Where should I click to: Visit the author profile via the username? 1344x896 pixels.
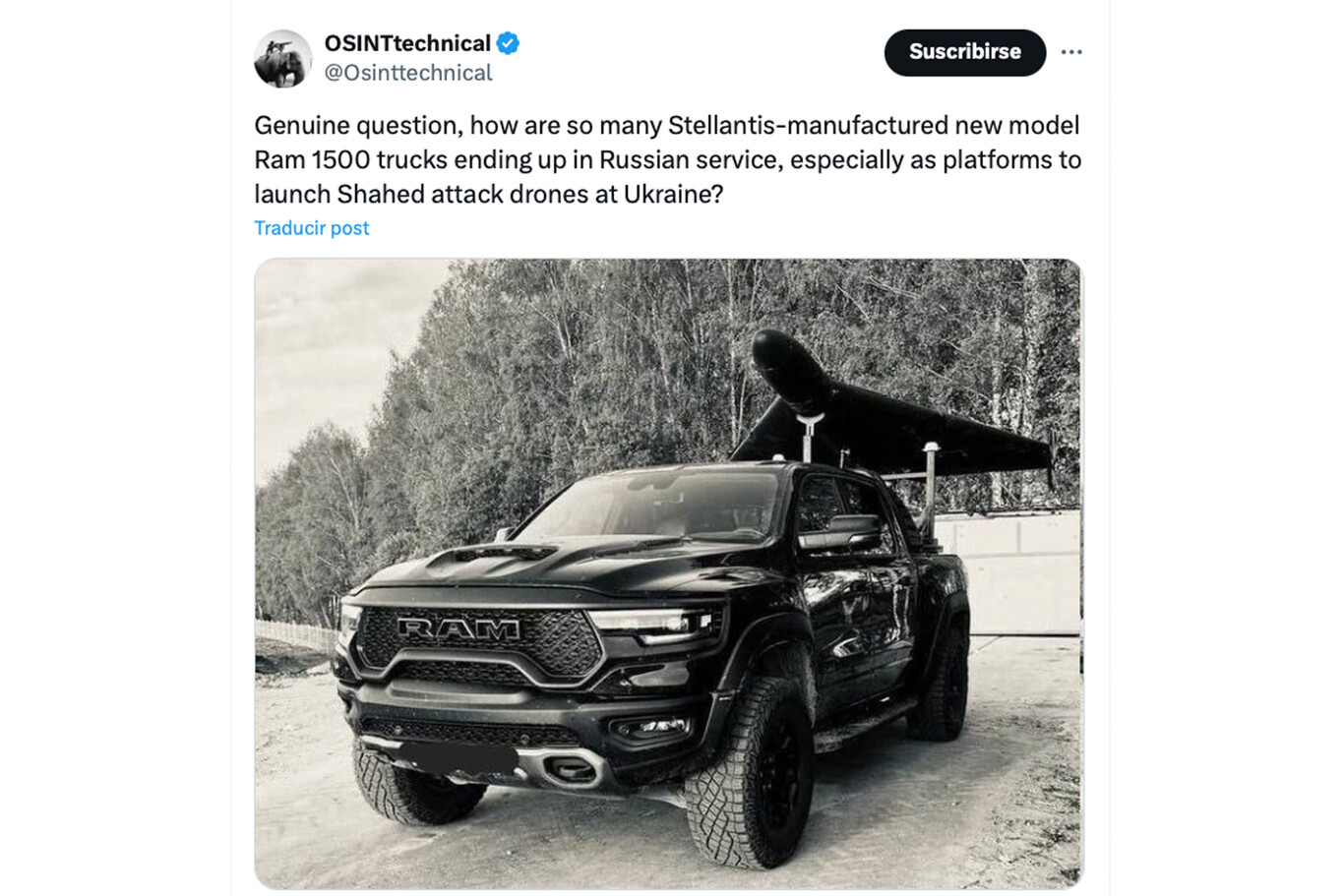(408, 71)
